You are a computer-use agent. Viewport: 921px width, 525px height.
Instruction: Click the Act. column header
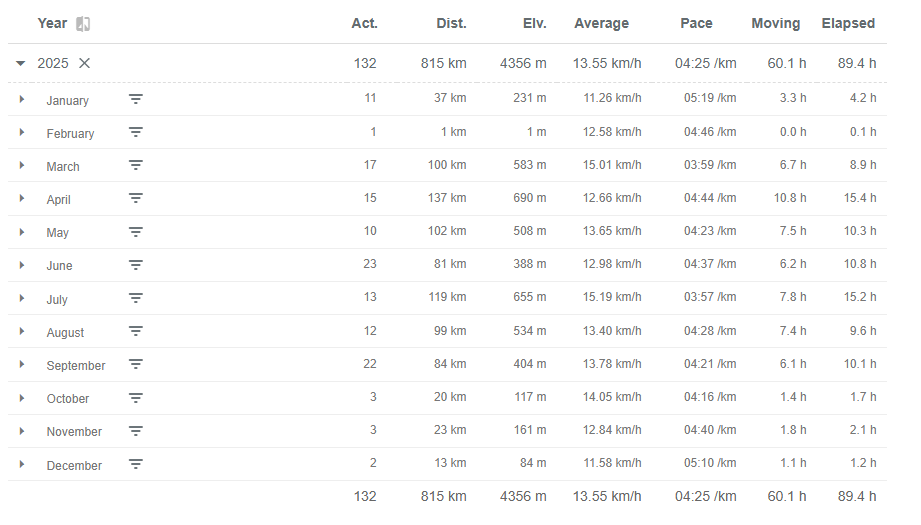[364, 23]
